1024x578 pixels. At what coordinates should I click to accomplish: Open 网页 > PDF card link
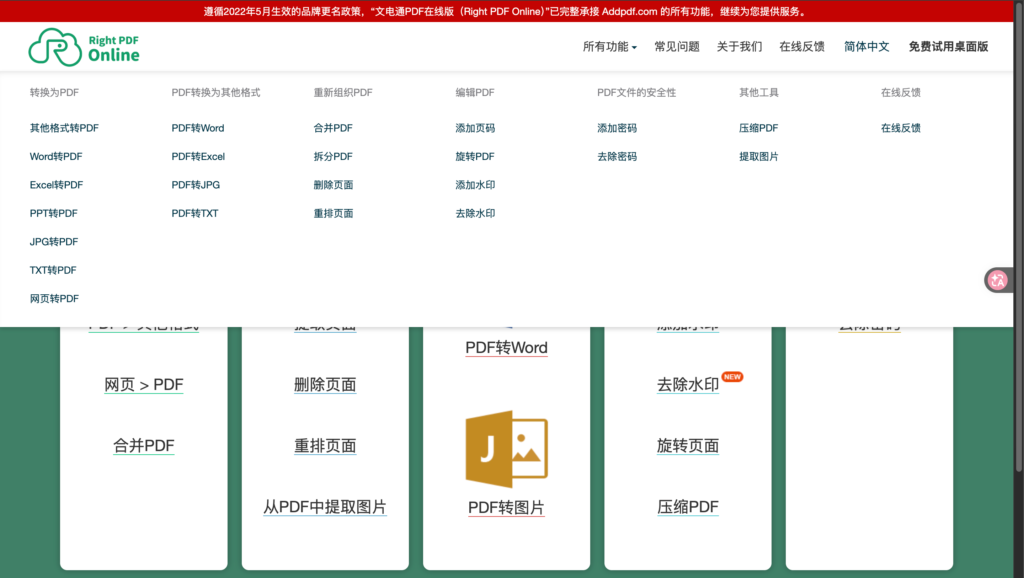pyautogui.click(x=144, y=385)
